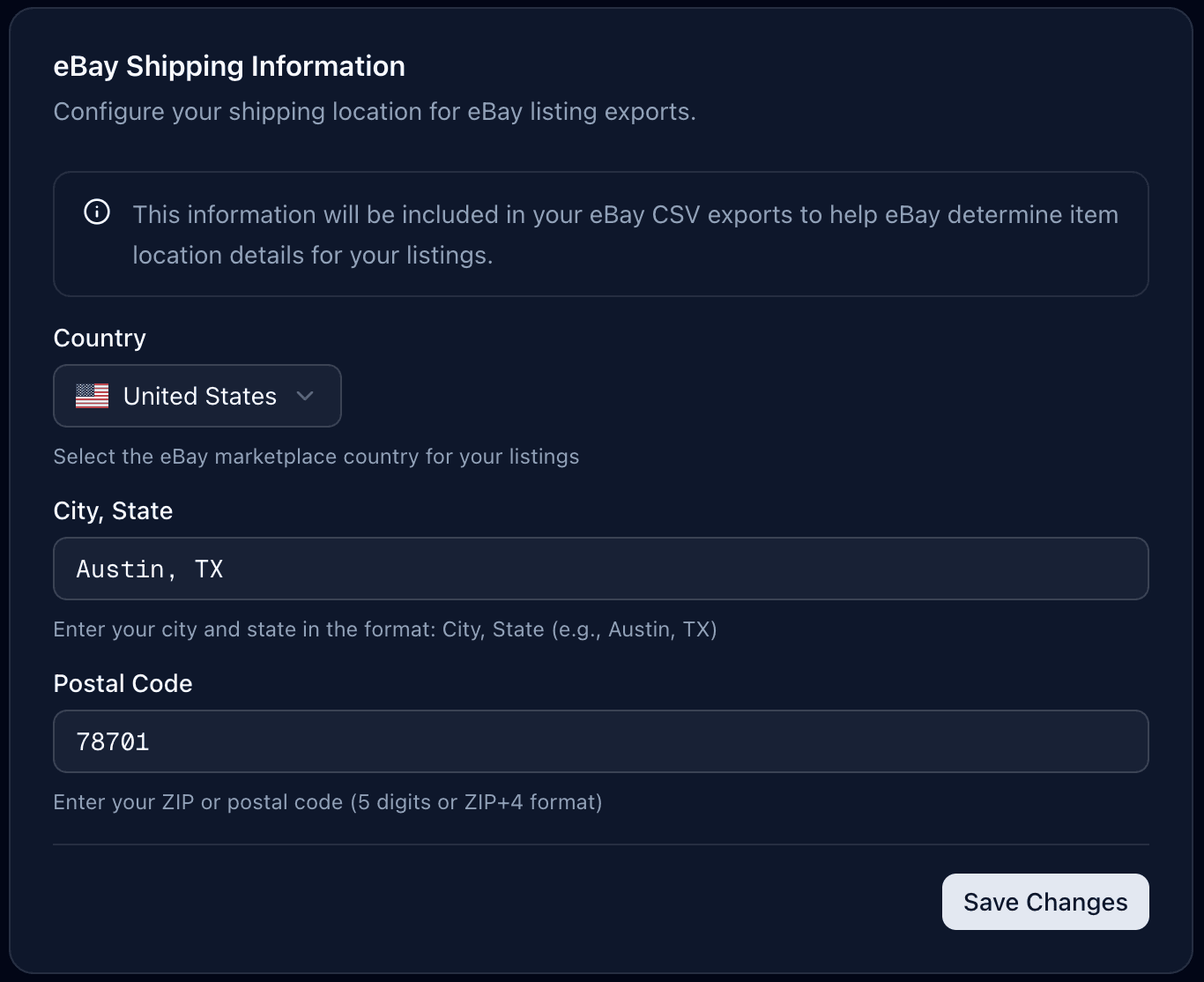This screenshot has width=1204, height=982.
Task: Click the Postal Code label
Action: pyautogui.click(x=123, y=683)
